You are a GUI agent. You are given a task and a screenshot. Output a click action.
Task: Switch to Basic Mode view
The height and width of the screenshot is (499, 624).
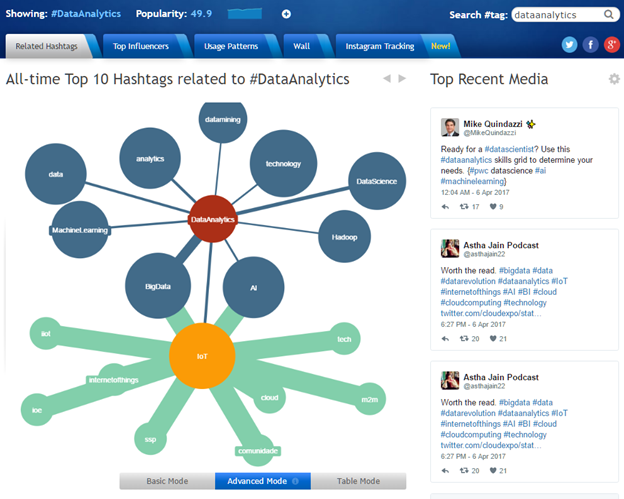(x=167, y=481)
